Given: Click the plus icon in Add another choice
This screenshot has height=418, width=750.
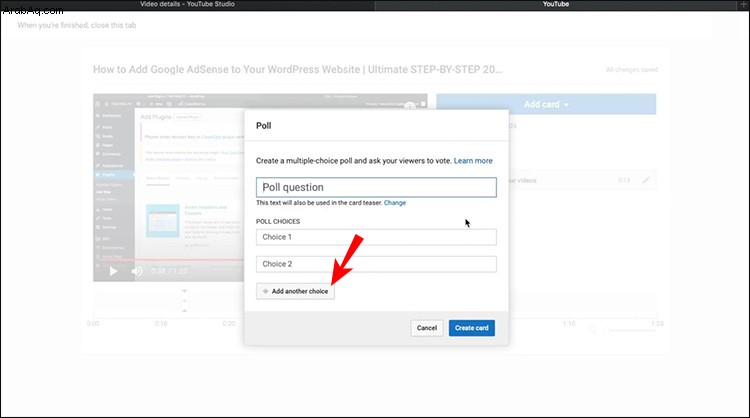Looking at the screenshot, I should (265, 291).
